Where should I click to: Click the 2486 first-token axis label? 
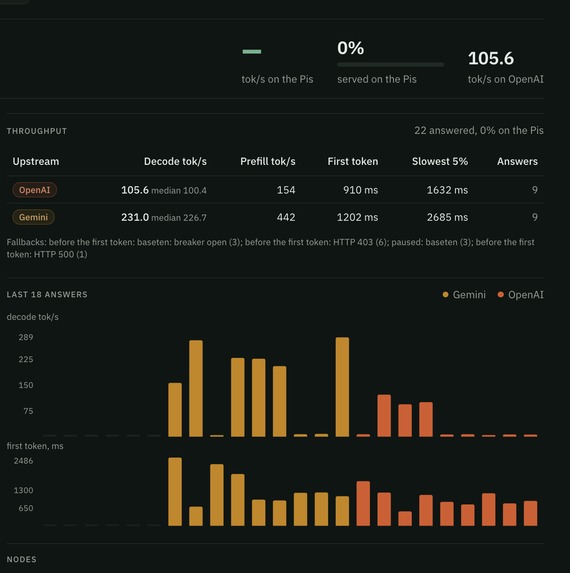23,461
